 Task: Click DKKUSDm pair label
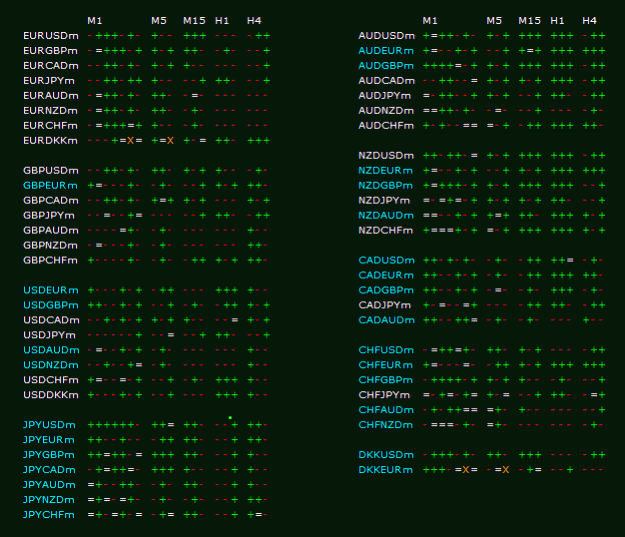point(386,455)
